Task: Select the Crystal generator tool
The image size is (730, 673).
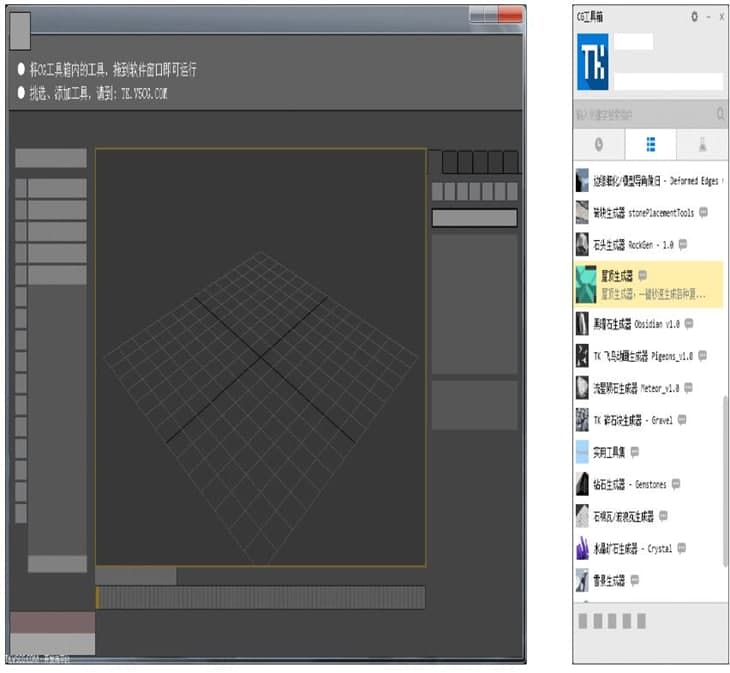Action: click(630, 548)
